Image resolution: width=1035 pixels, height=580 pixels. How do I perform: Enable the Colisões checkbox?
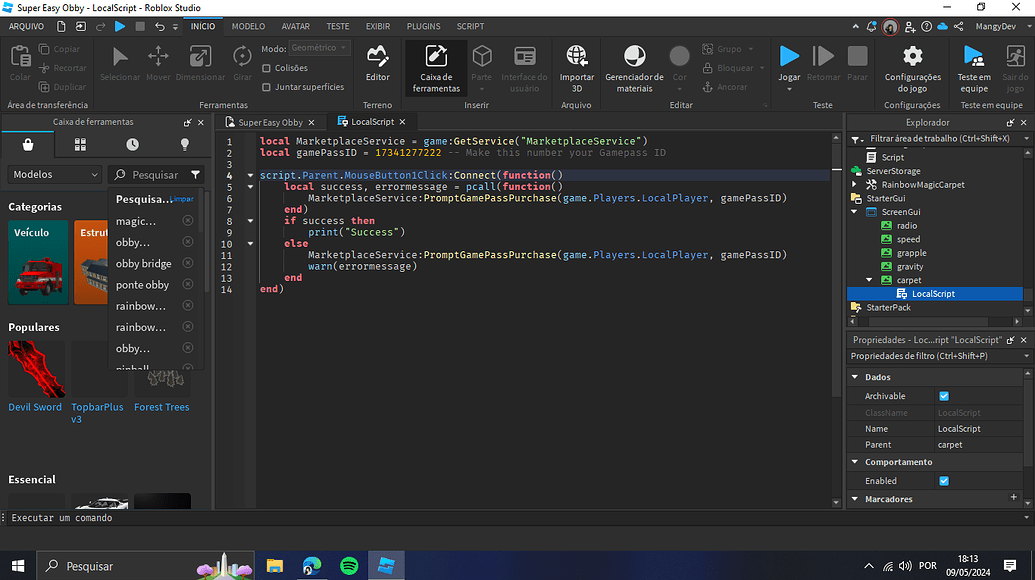tap(266, 68)
